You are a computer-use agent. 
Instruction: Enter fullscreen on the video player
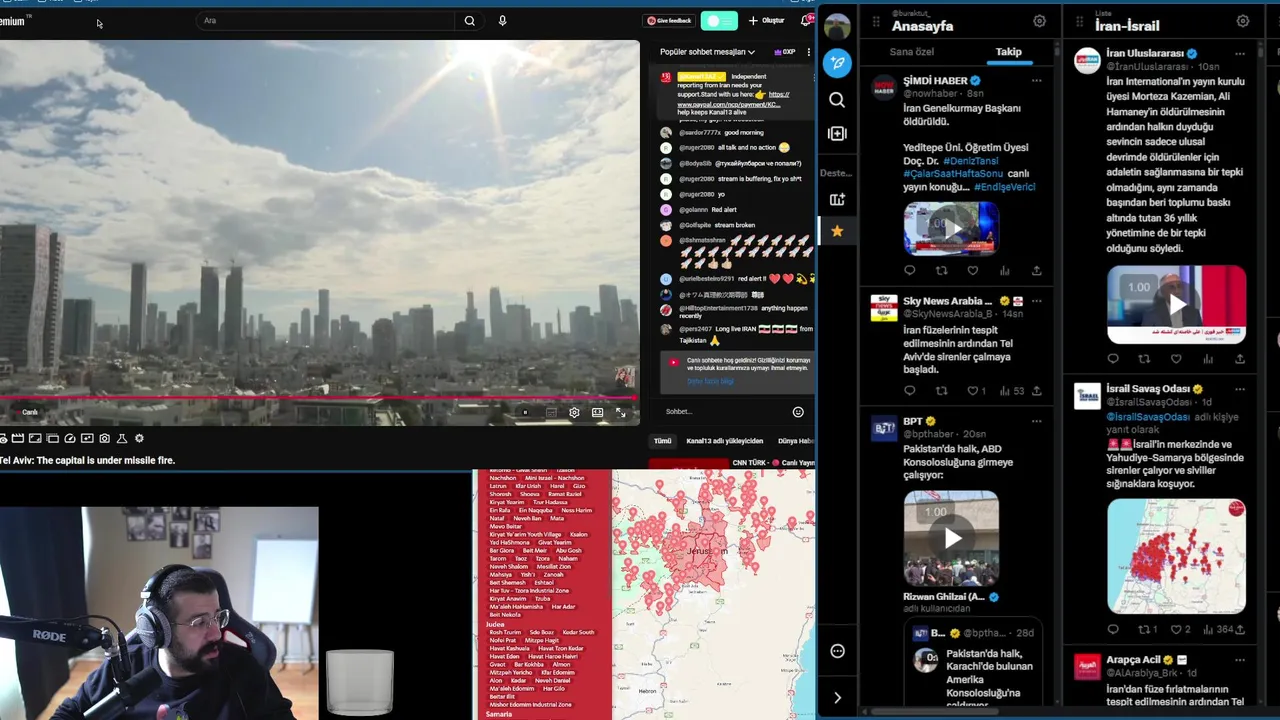(x=620, y=412)
